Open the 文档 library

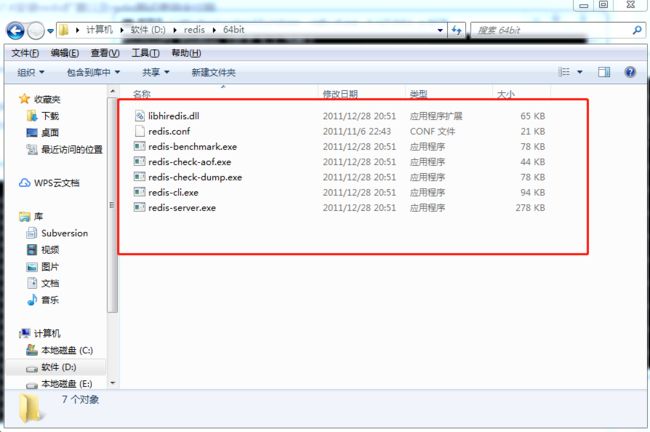[50, 283]
